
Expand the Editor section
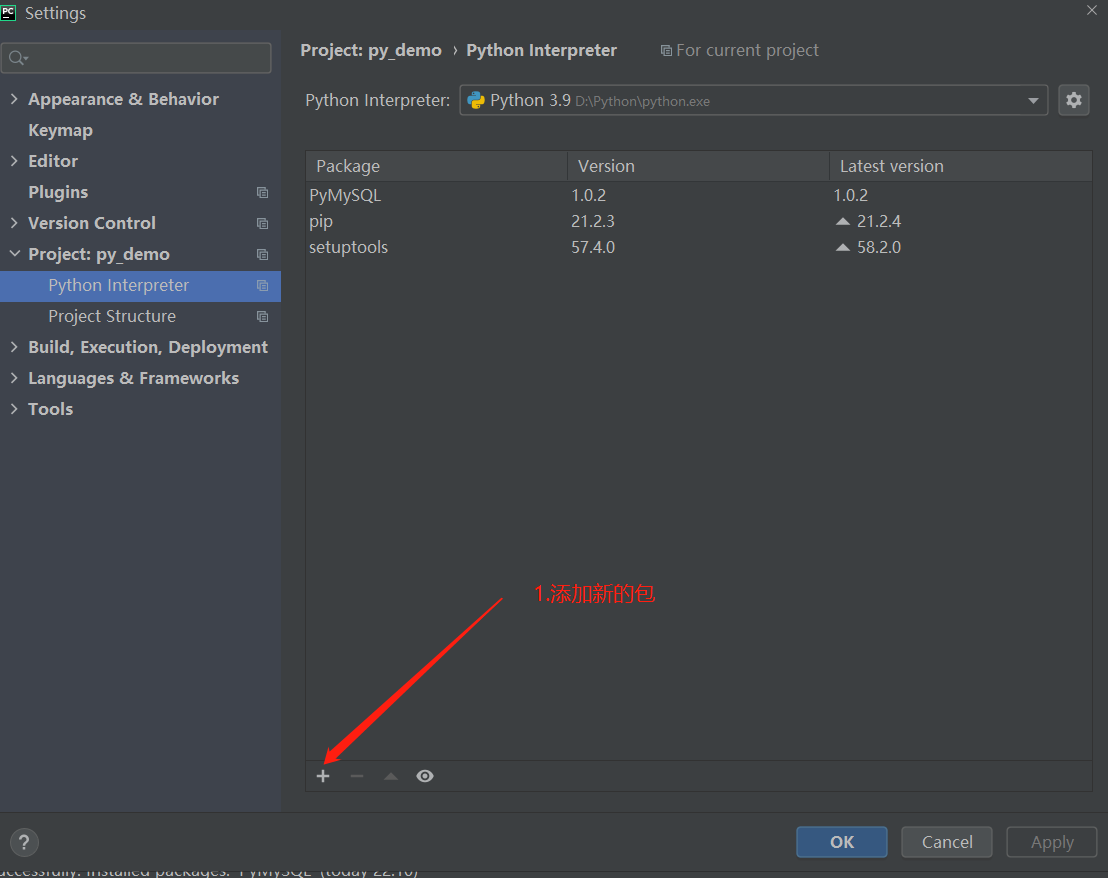click(14, 161)
